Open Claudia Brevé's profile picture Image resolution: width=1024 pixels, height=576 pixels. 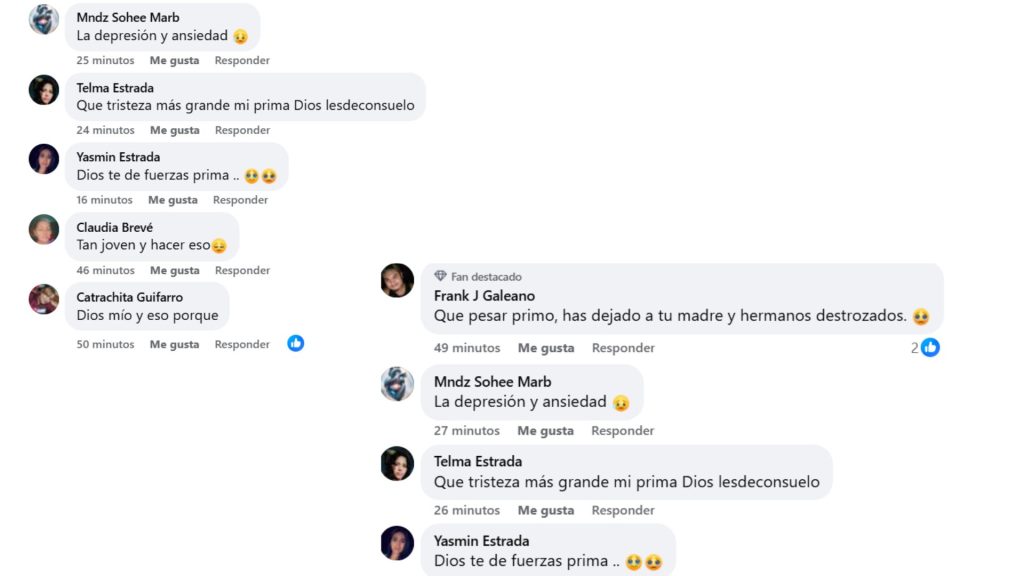tap(43, 230)
